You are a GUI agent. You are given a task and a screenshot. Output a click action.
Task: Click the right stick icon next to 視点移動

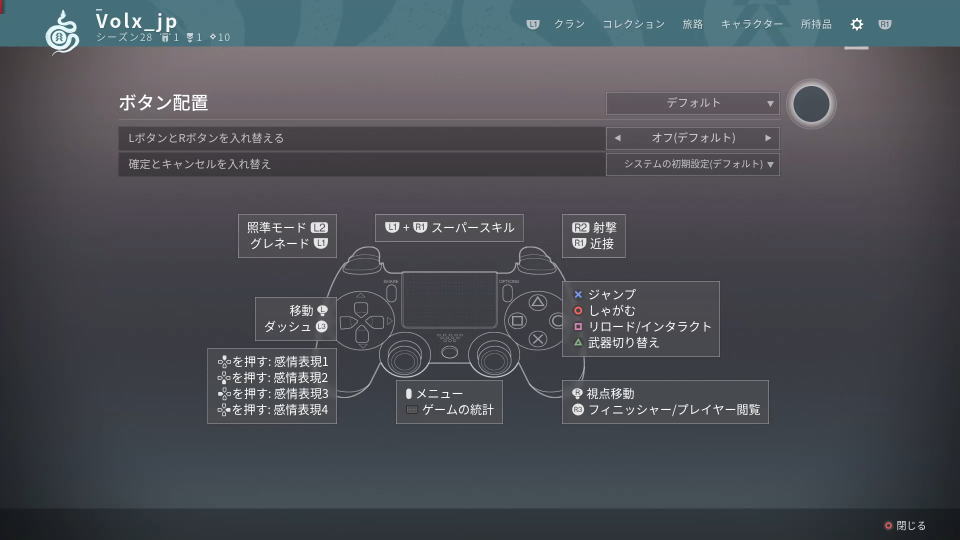(x=577, y=394)
